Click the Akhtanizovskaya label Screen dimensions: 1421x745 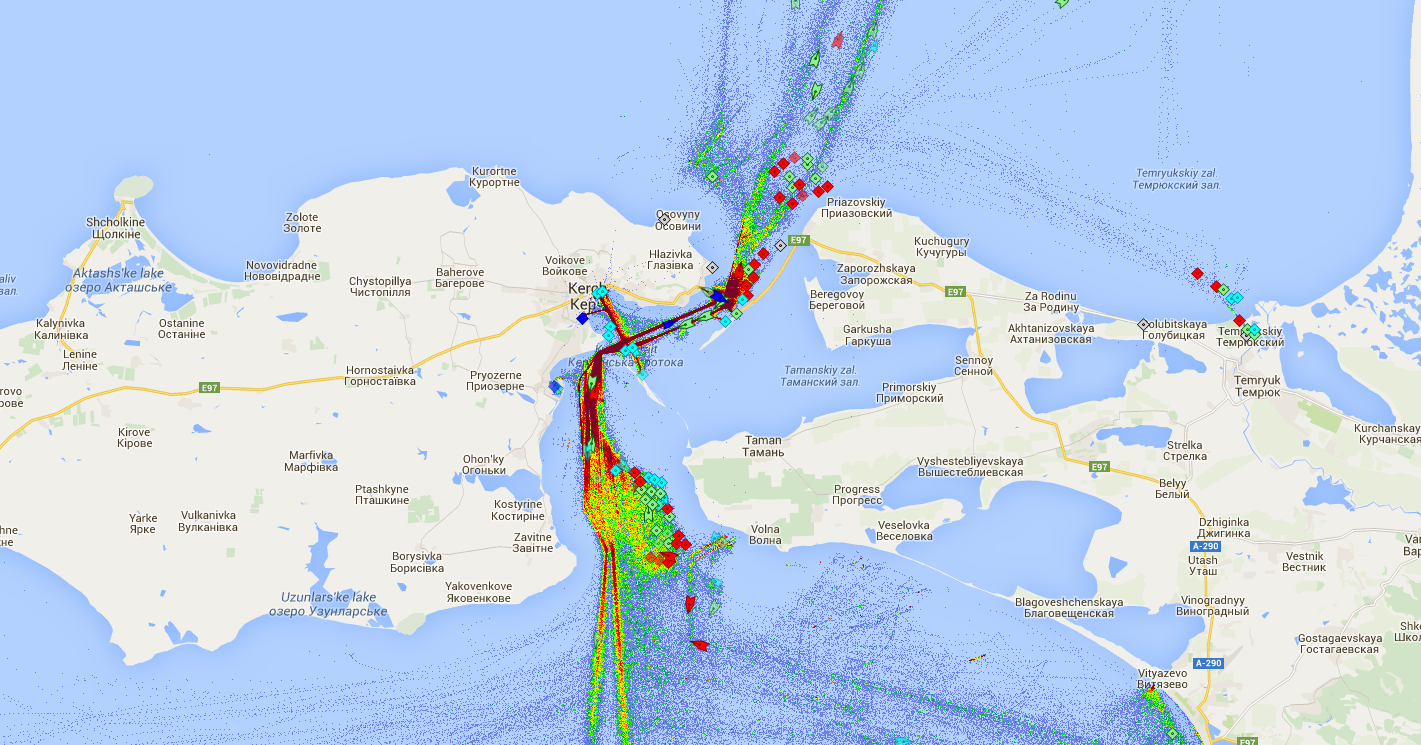tap(1051, 333)
